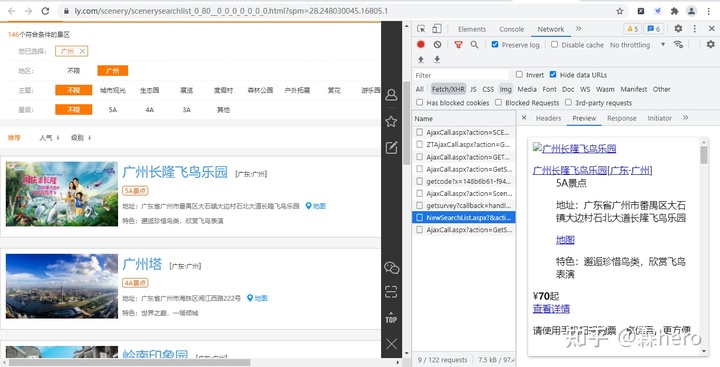720x367 pixels.
Task: Open DevTools settings gear
Action: point(678,28)
